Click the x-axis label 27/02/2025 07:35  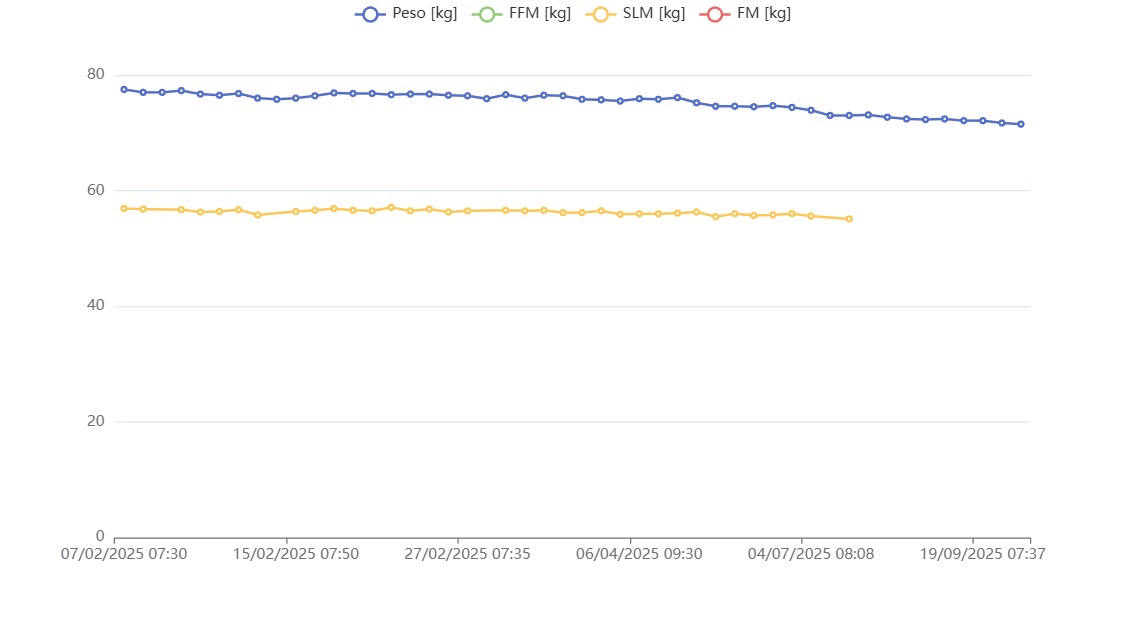tap(468, 553)
